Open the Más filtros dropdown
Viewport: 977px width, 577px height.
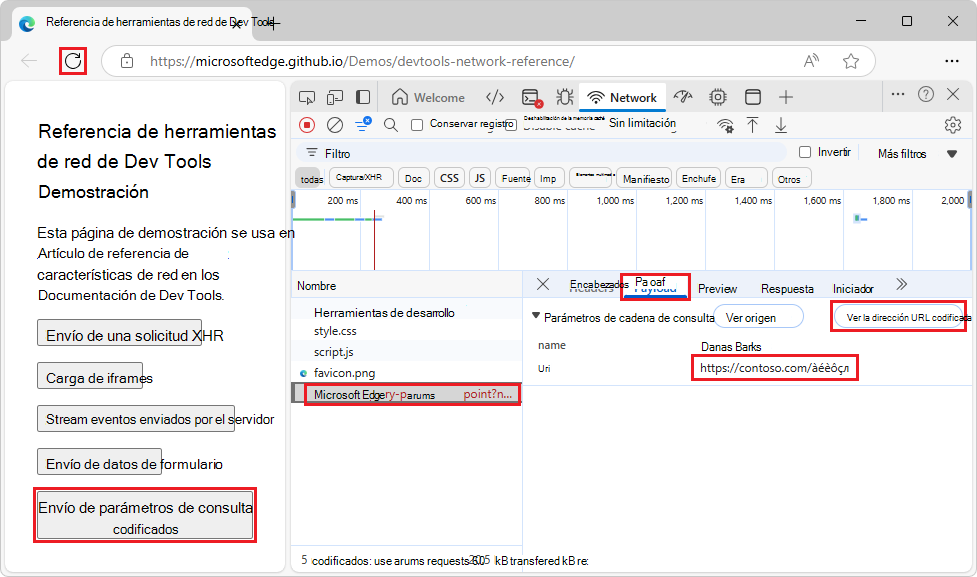917,154
